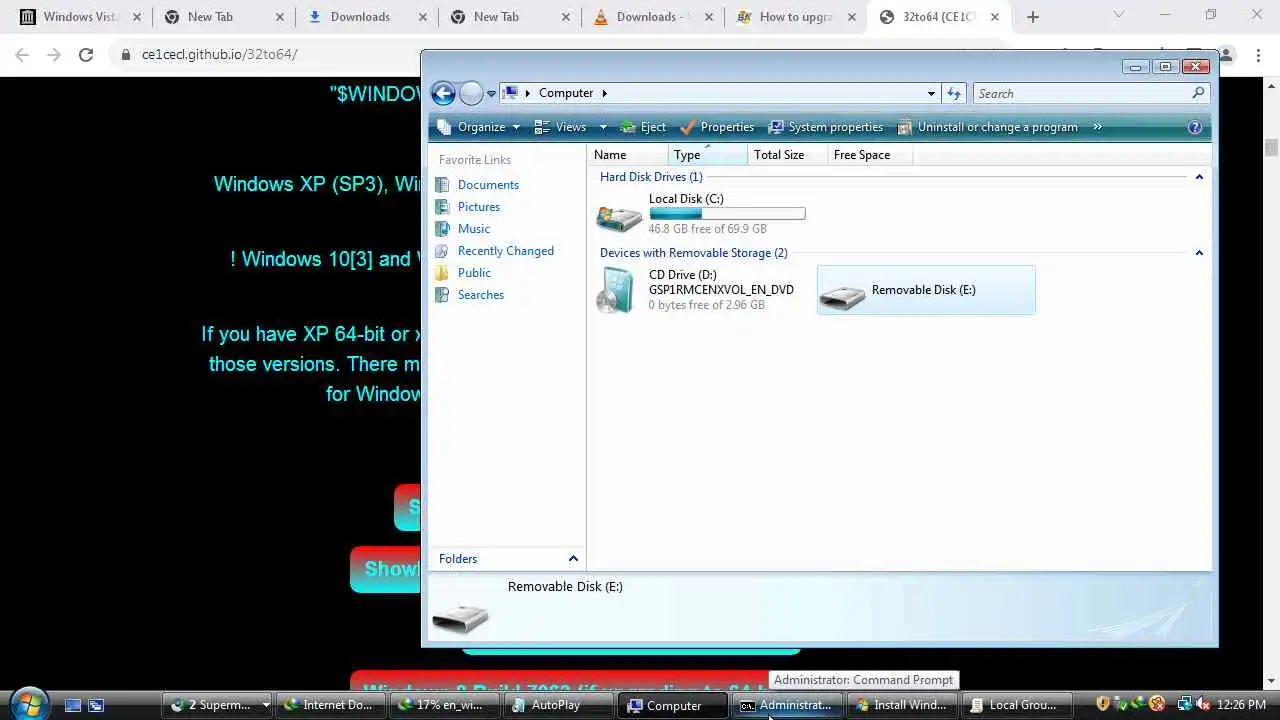Click Uninstall or change a program
Viewport: 1280px width, 720px height.
tap(988, 127)
